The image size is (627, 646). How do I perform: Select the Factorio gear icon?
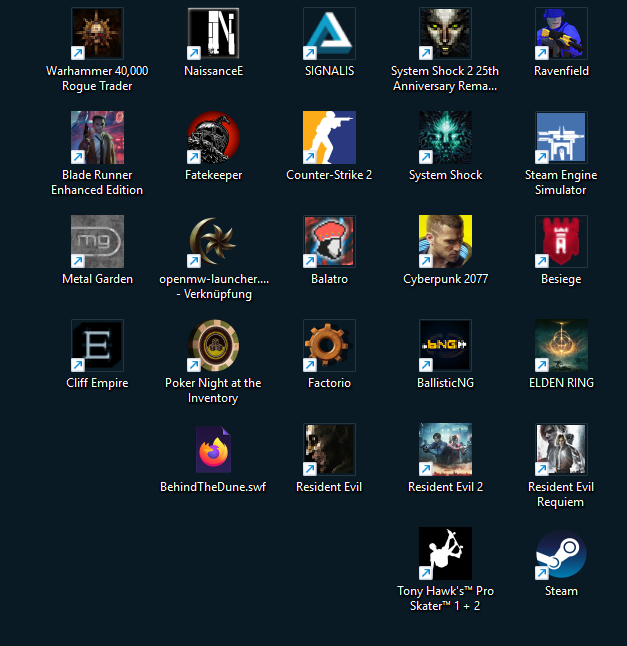point(329,345)
